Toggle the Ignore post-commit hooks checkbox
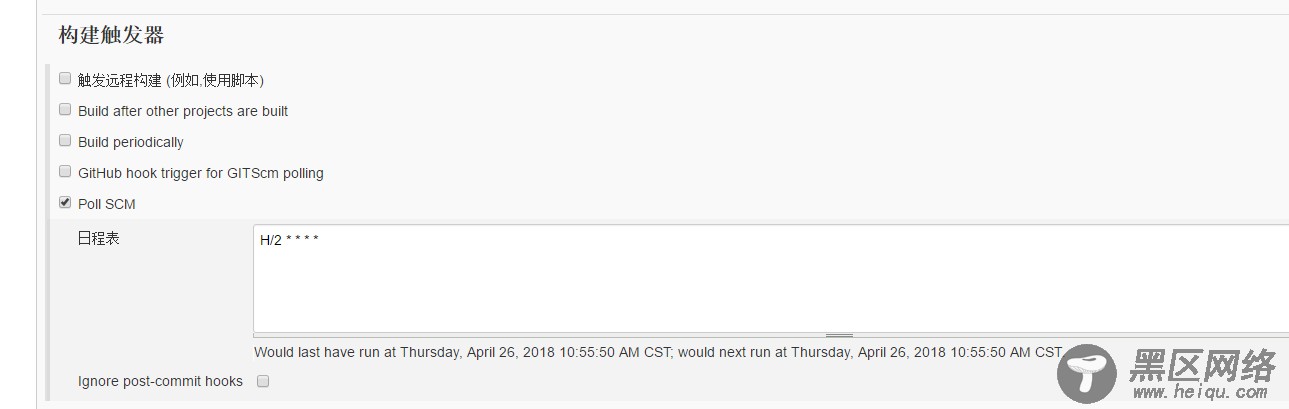The width and height of the screenshot is (1289, 409). (263, 381)
